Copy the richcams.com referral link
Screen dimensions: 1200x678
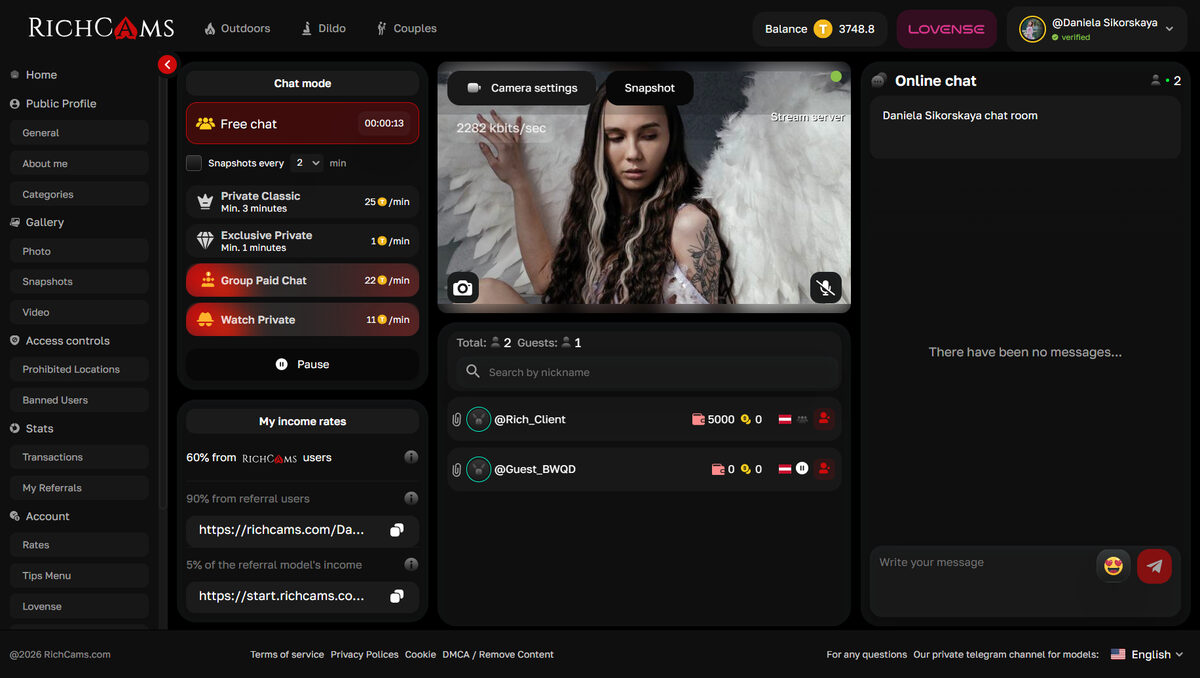click(x=397, y=530)
